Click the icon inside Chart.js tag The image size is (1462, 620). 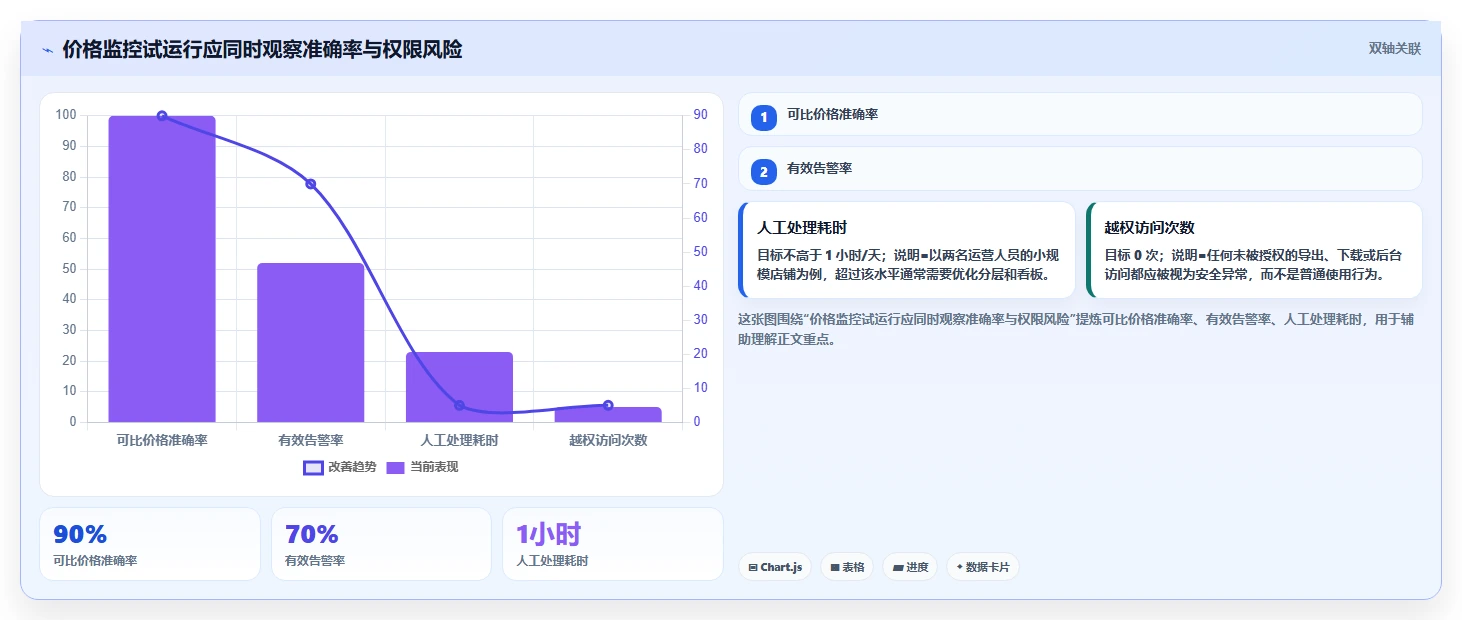753,567
